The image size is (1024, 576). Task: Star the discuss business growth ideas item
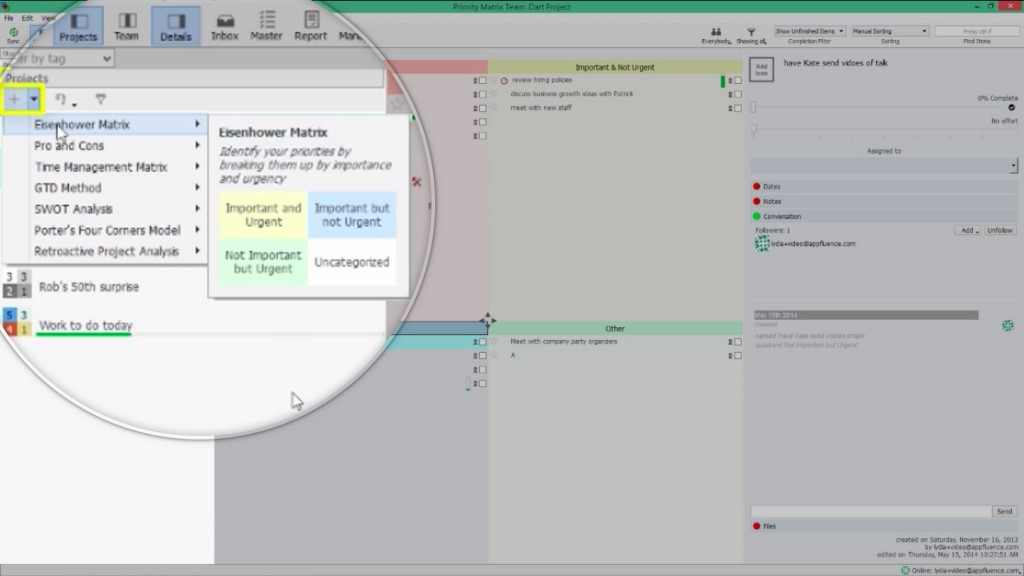pyautogui.click(x=494, y=94)
